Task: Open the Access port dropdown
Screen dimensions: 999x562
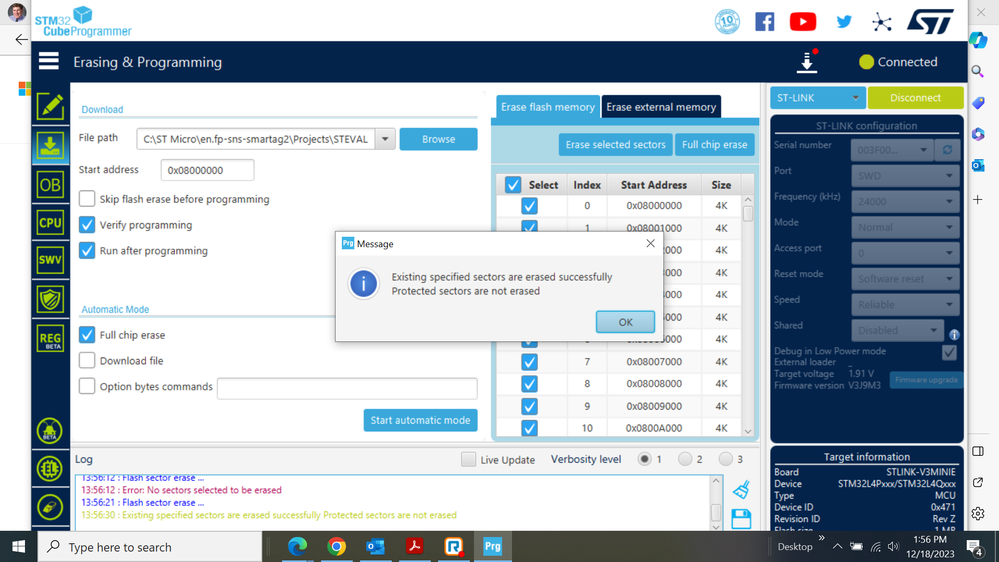Action: click(905, 253)
